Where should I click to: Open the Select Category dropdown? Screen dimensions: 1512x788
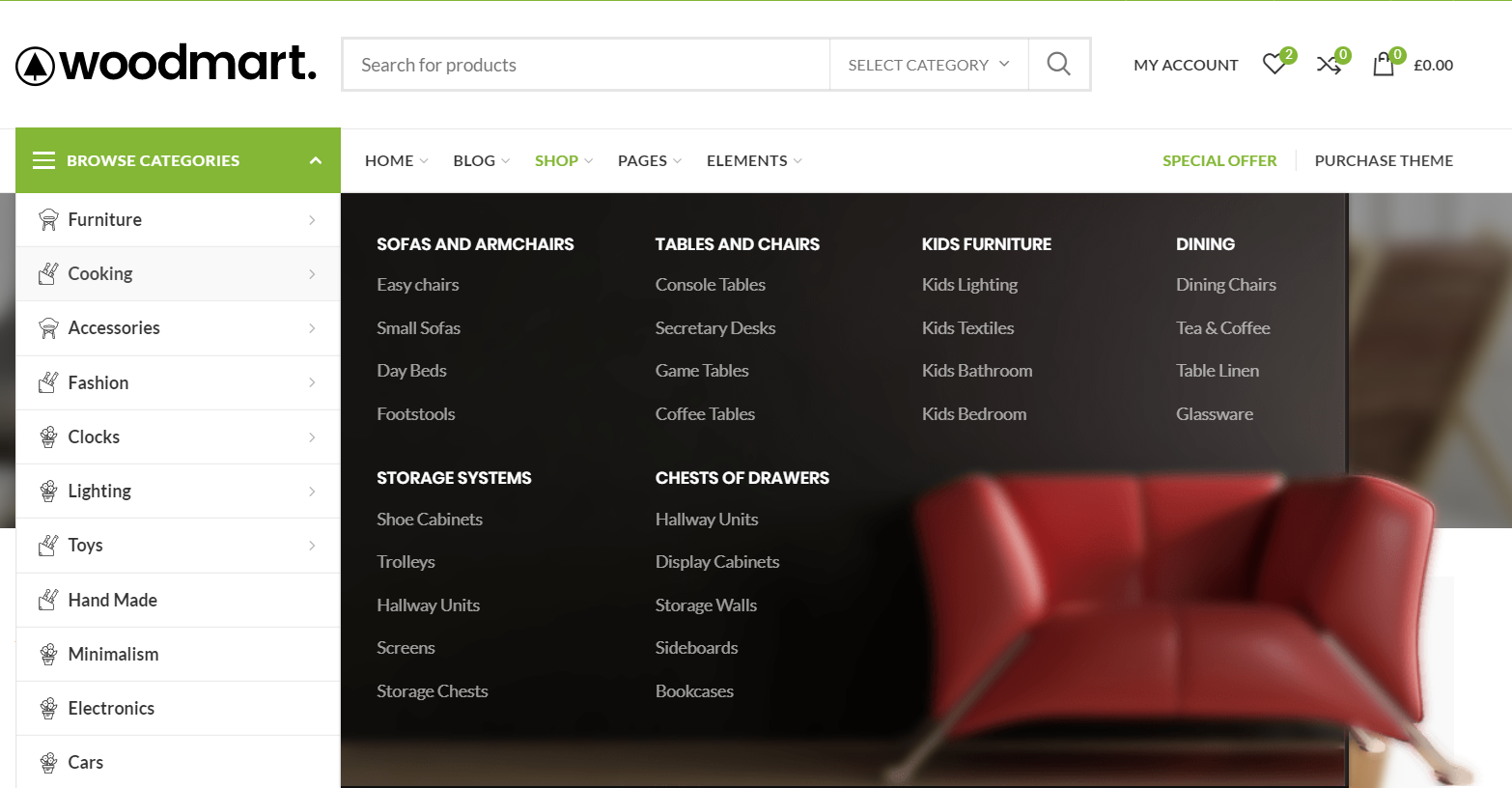(928, 65)
